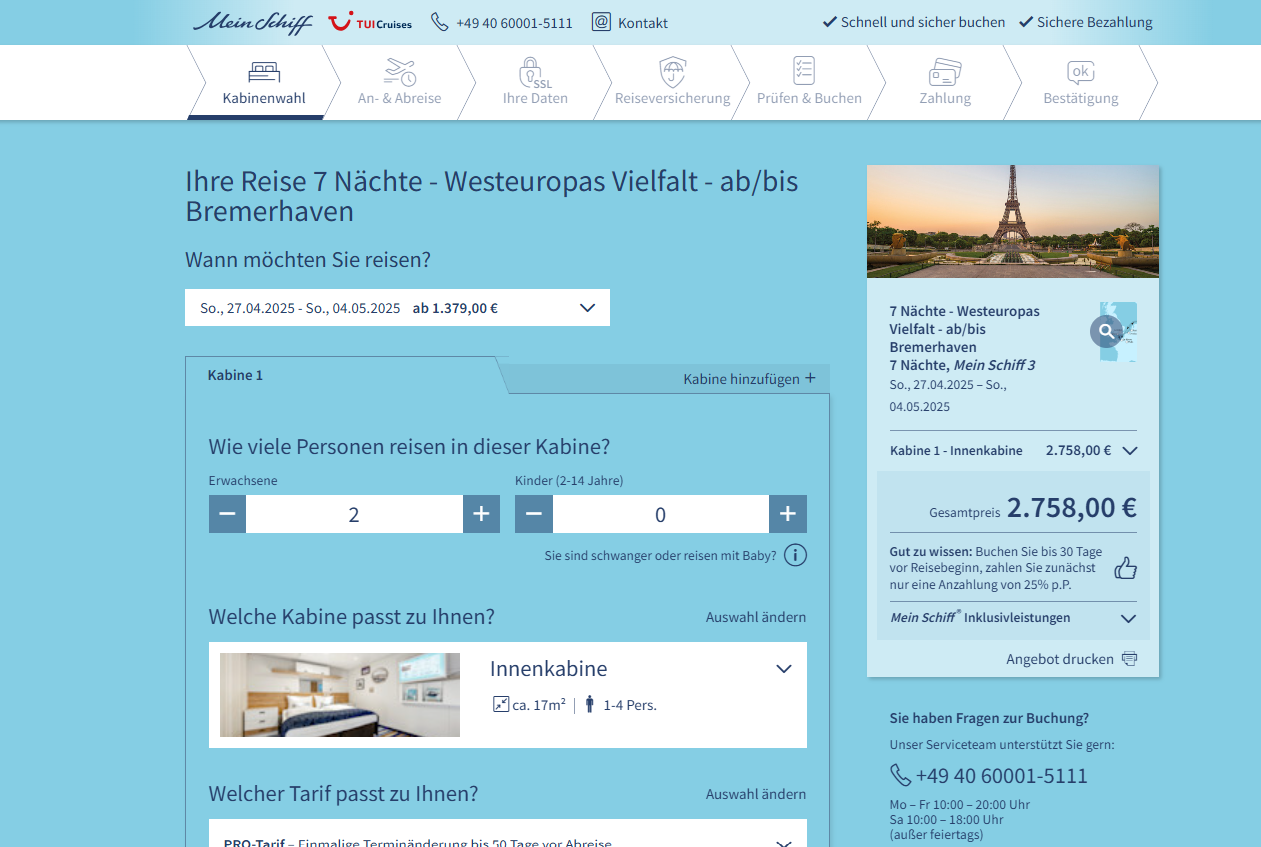The width and height of the screenshot is (1261, 847).
Task: Switch to the Kabine 1 tab
Action: (235, 374)
